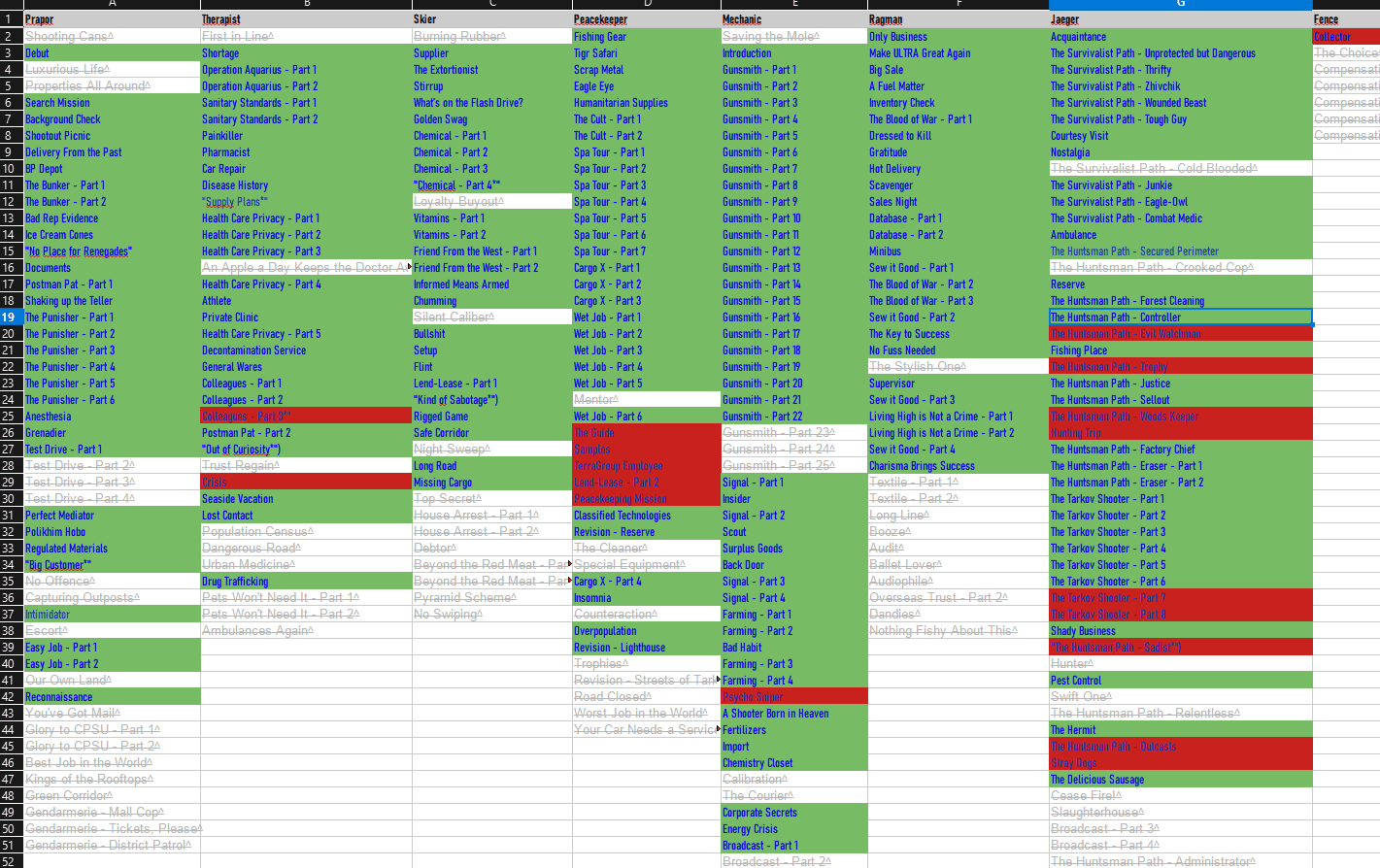Click the Rigged Game cell

[492, 417]
